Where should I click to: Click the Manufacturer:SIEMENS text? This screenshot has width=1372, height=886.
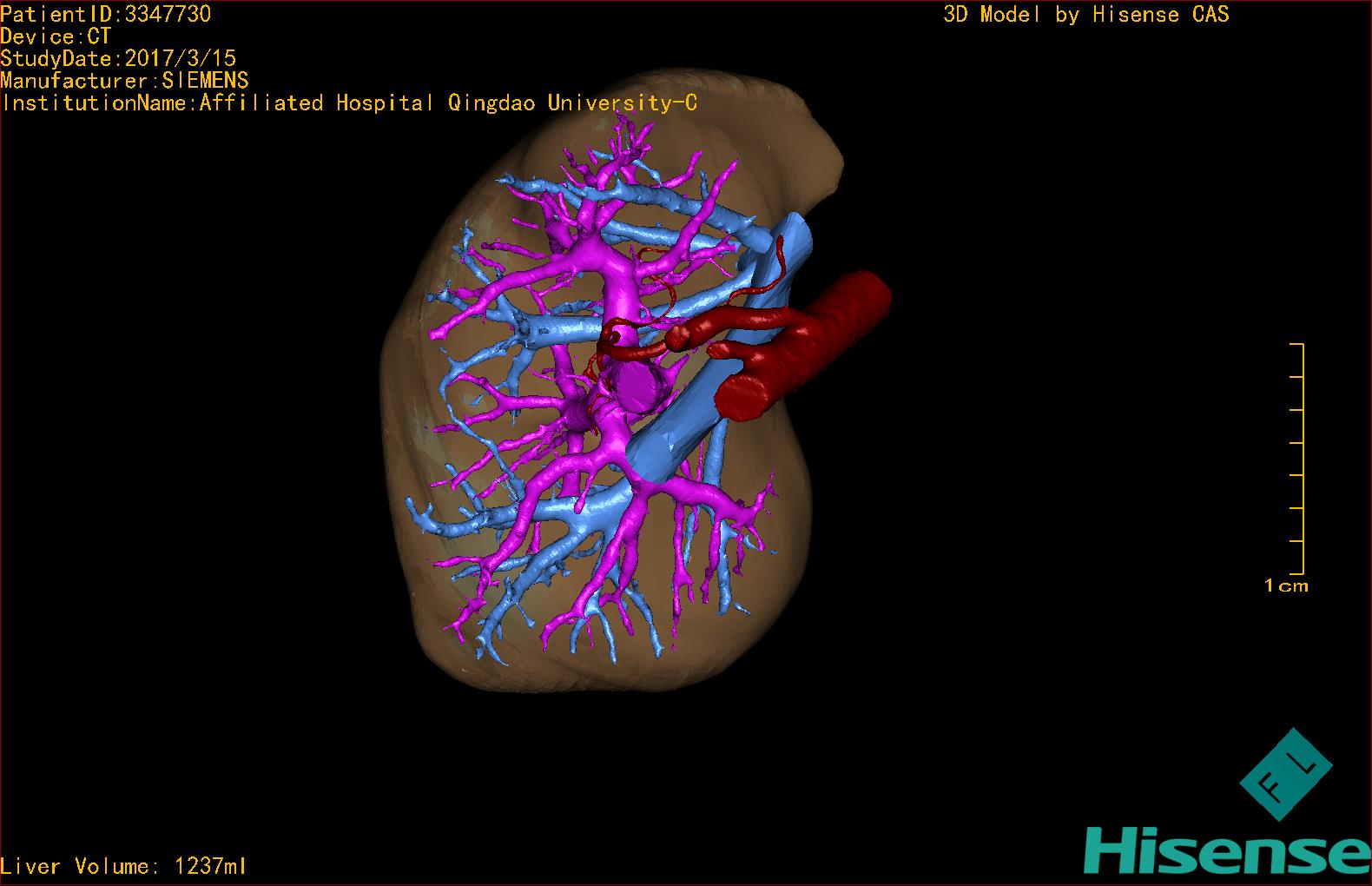click(124, 81)
